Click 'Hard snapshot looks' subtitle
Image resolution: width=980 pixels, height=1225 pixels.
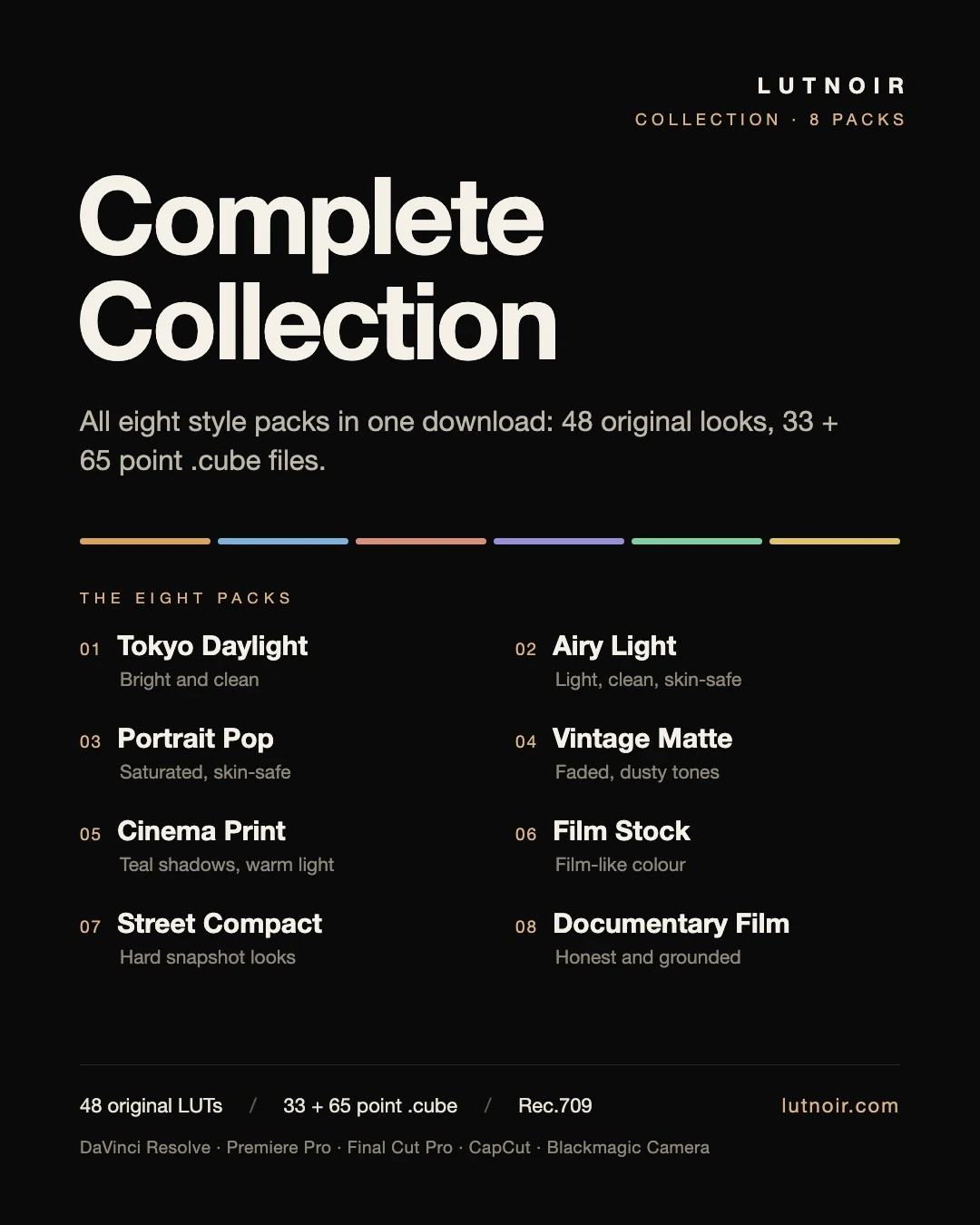[208, 957]
